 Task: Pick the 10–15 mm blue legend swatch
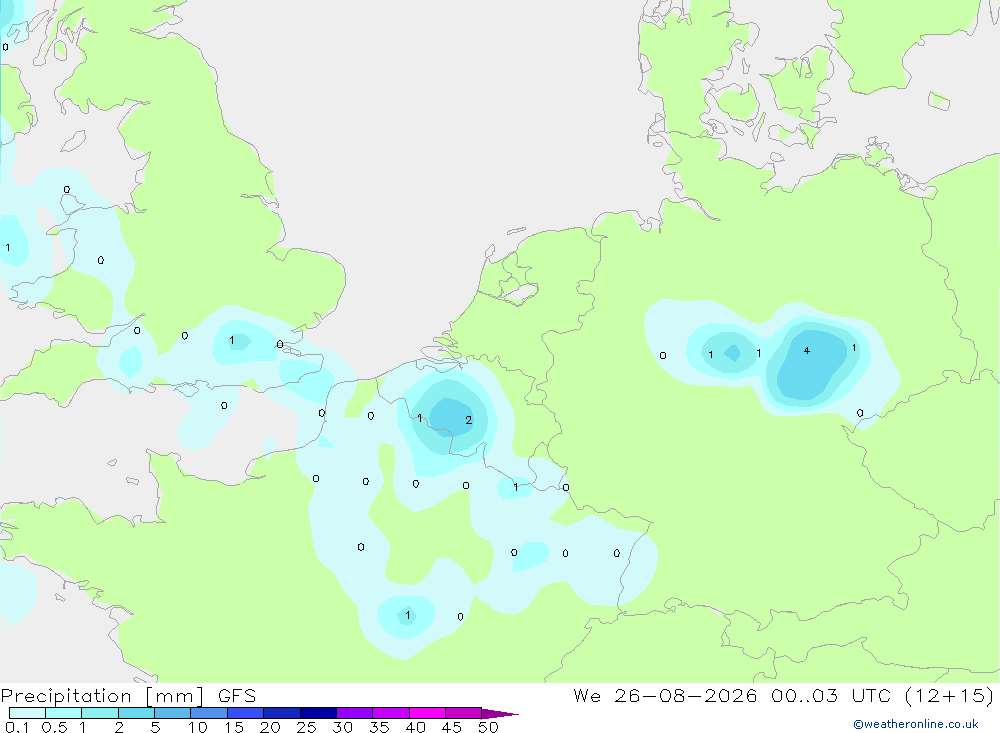click(209, 713)
